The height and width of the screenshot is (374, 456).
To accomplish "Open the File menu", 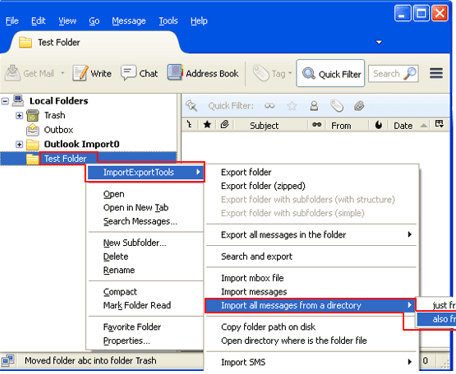I will [x=12, y=21].
